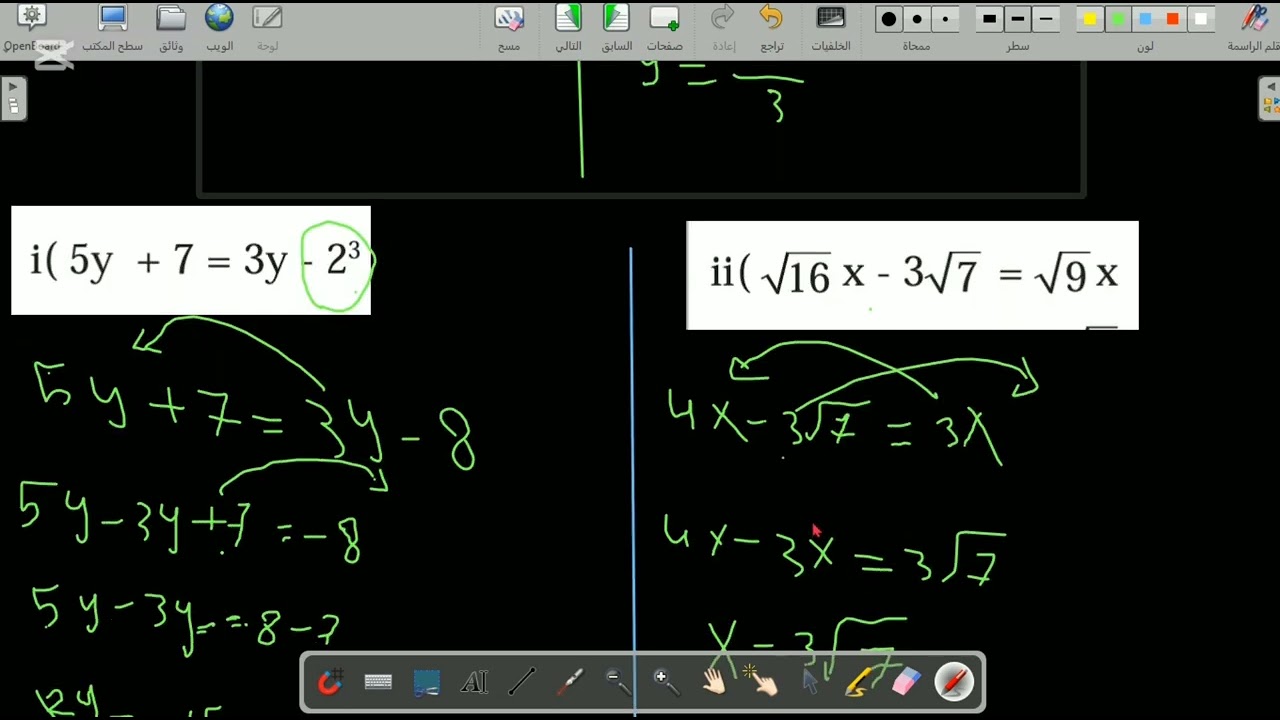The image size is (1280, 720).
Task: Select the red pen tool
Action: [x=954, y=682]
